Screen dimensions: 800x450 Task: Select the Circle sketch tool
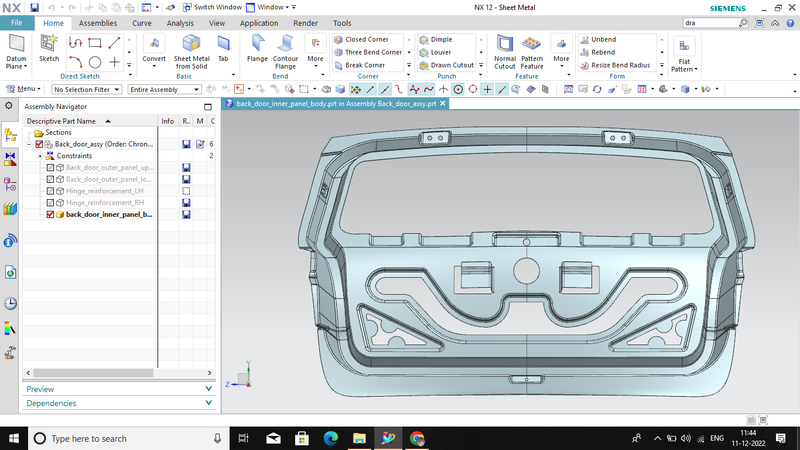click(x=95, y=62)
